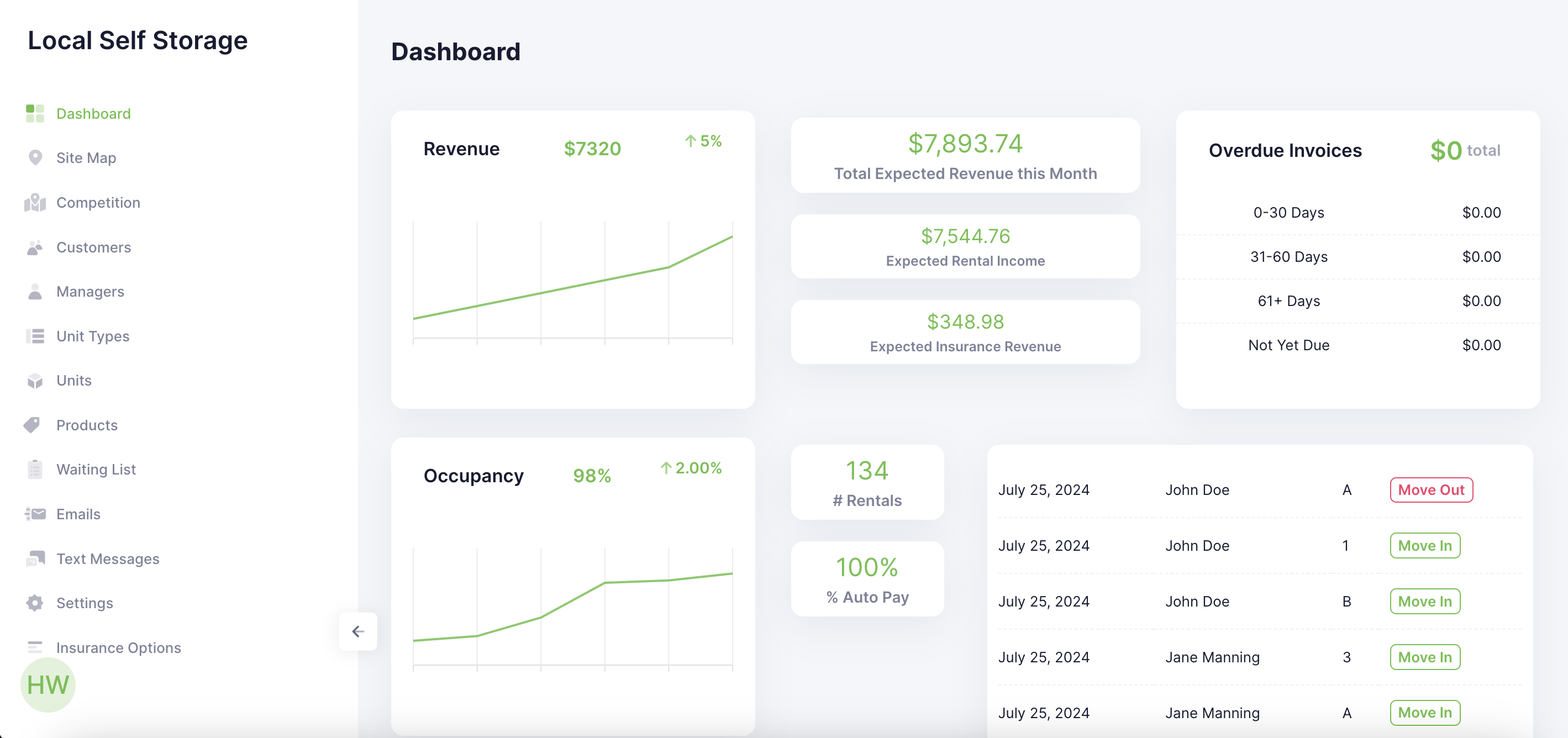Open Insurance Options

[x=119, y=647]
